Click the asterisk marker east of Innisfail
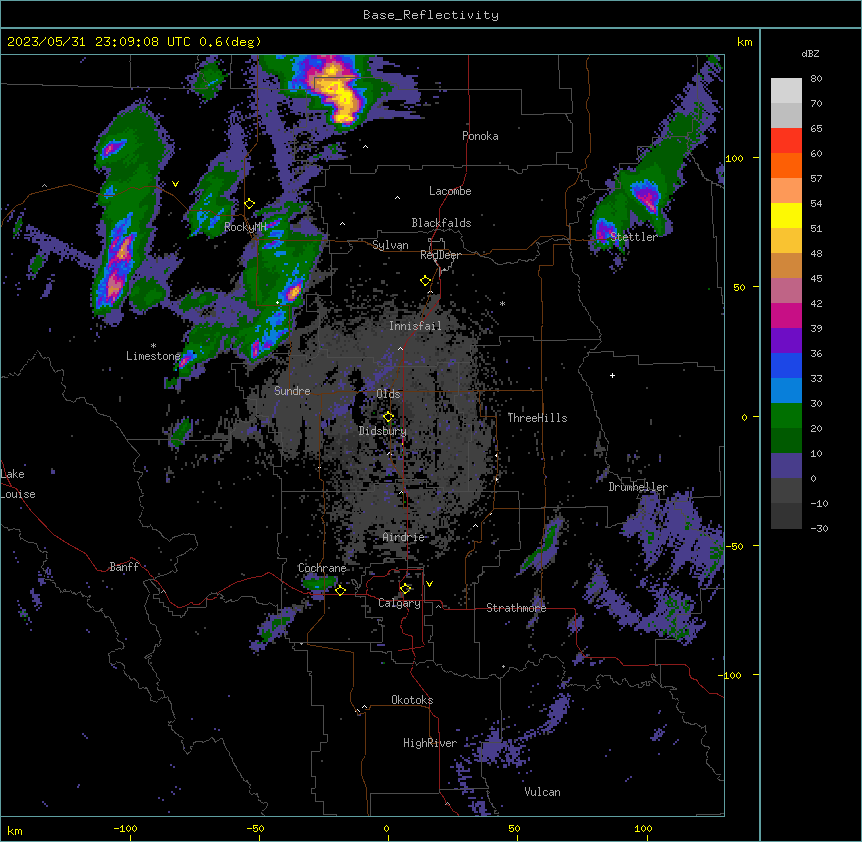The width and height of the screenshot is (862, 842). [502, 303]
